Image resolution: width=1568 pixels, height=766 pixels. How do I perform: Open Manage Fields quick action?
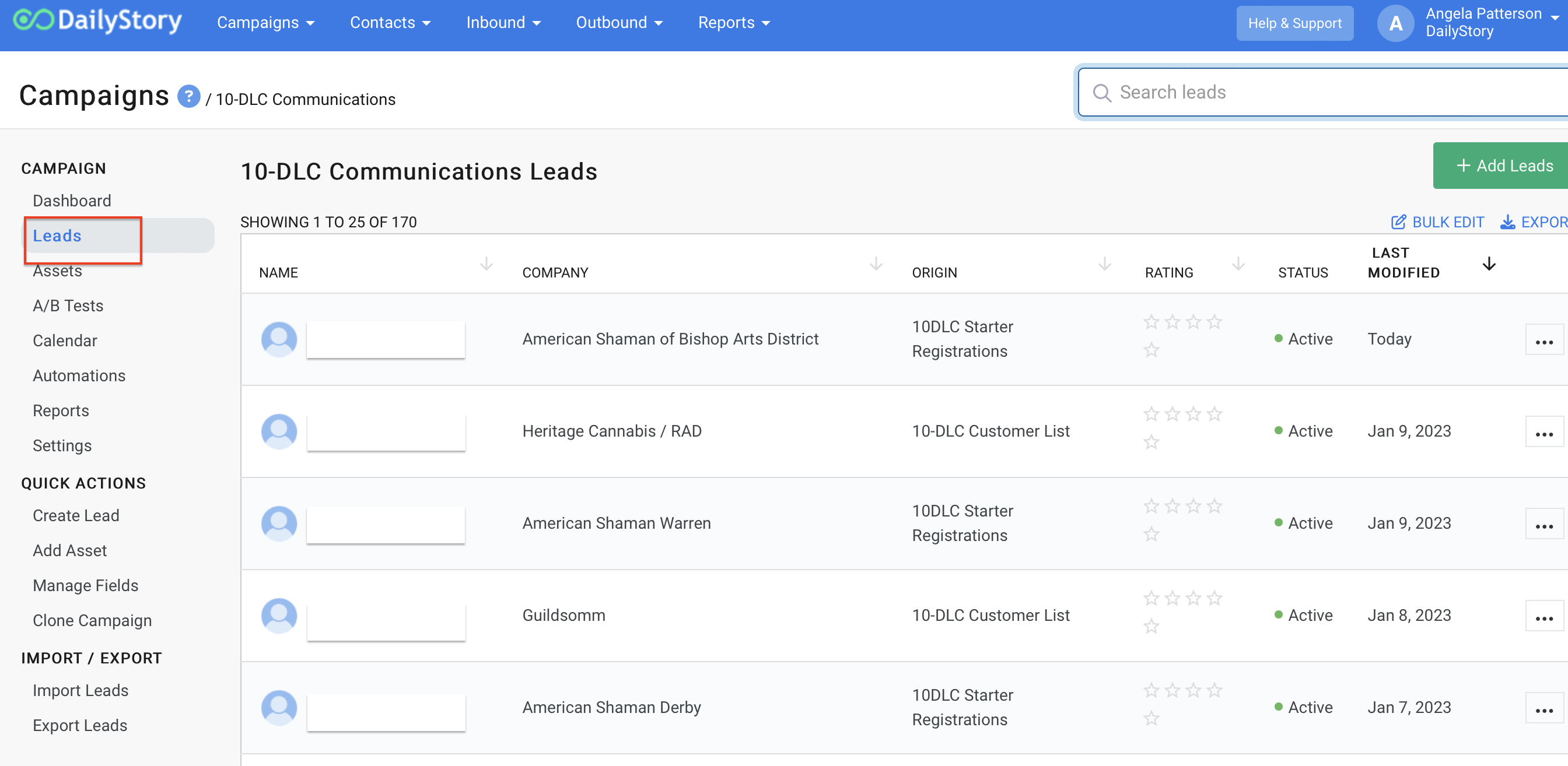(x=86, y=586)
